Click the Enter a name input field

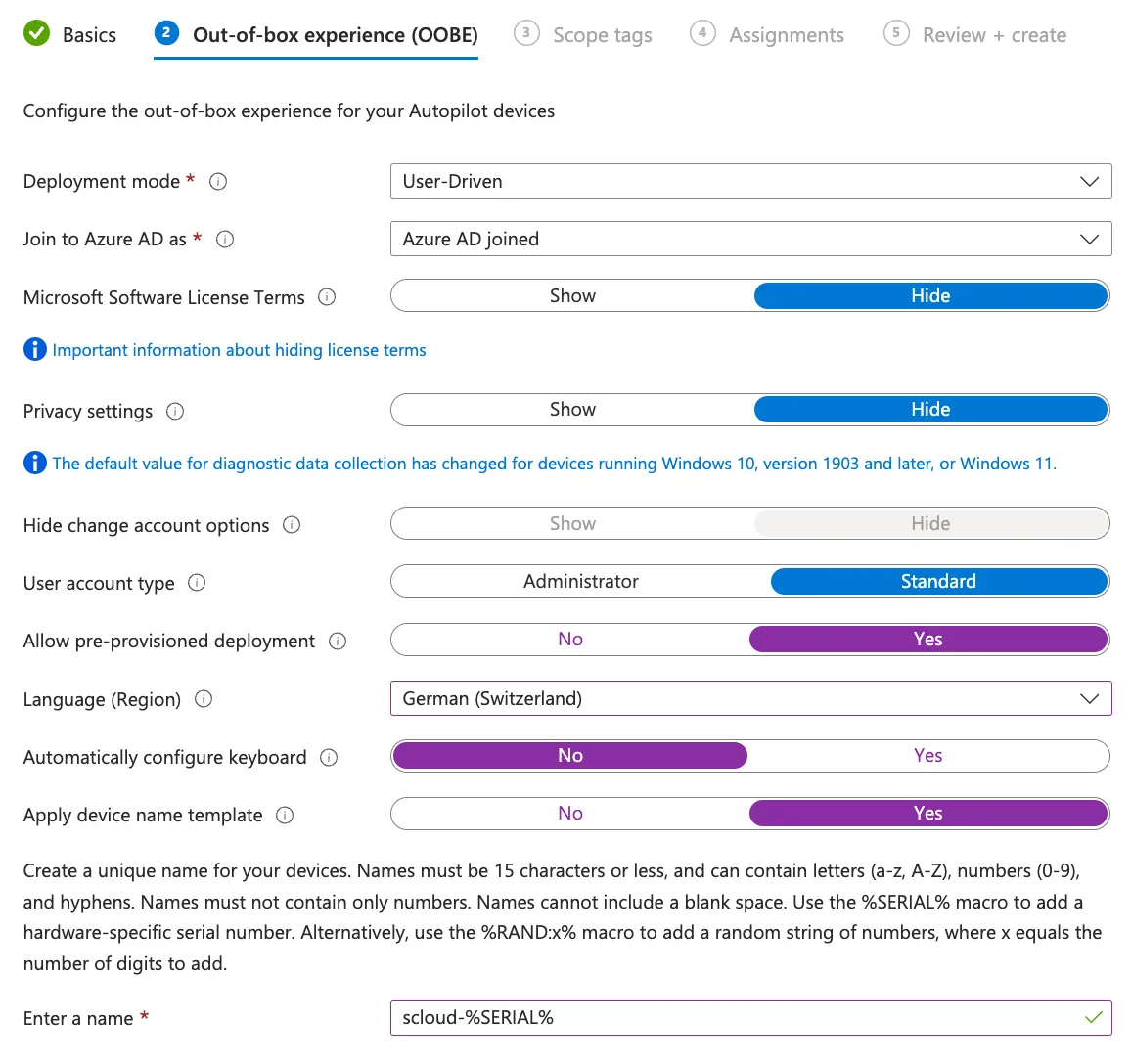750,1018
